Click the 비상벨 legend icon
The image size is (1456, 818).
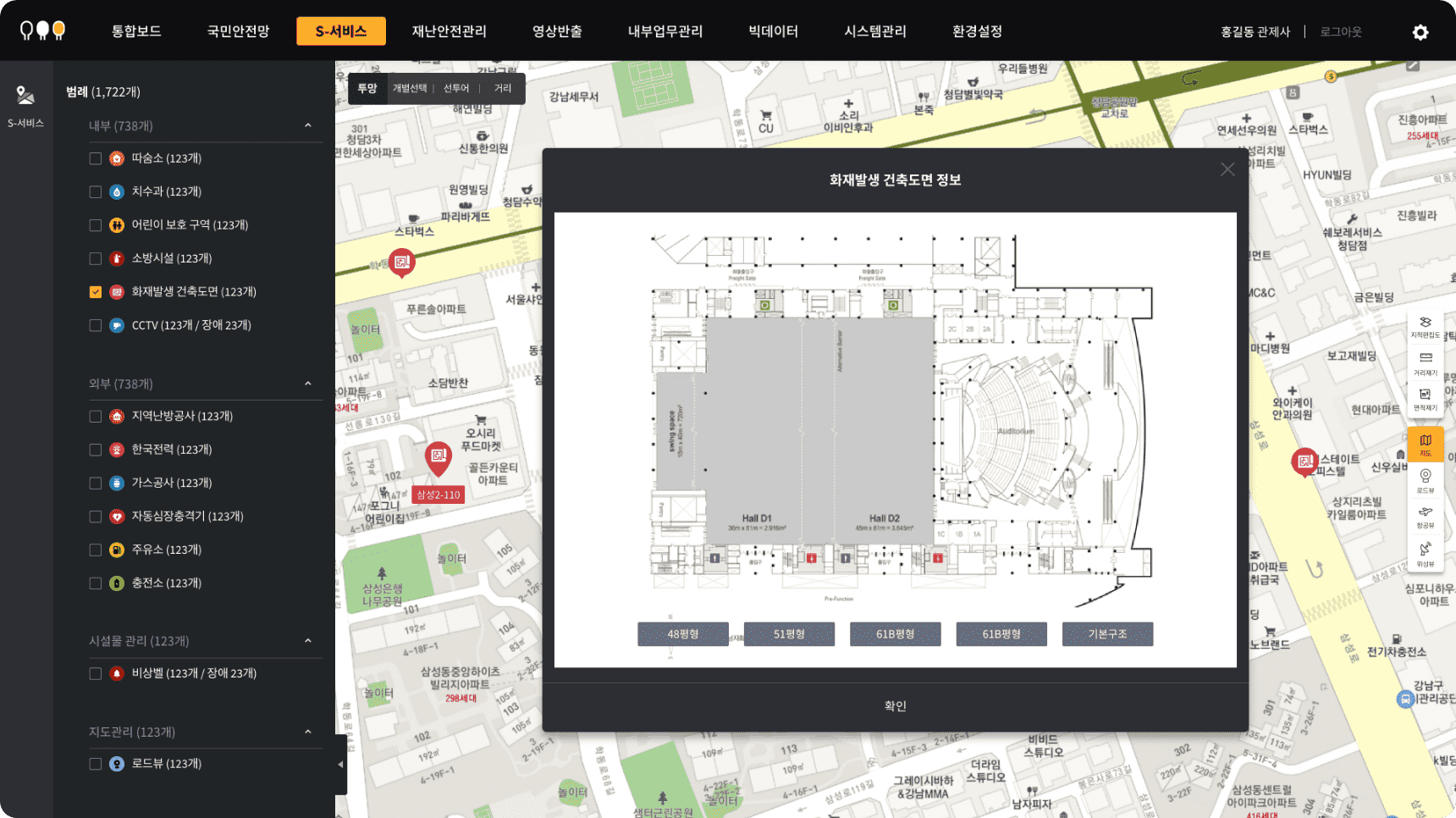coord(117,674)
